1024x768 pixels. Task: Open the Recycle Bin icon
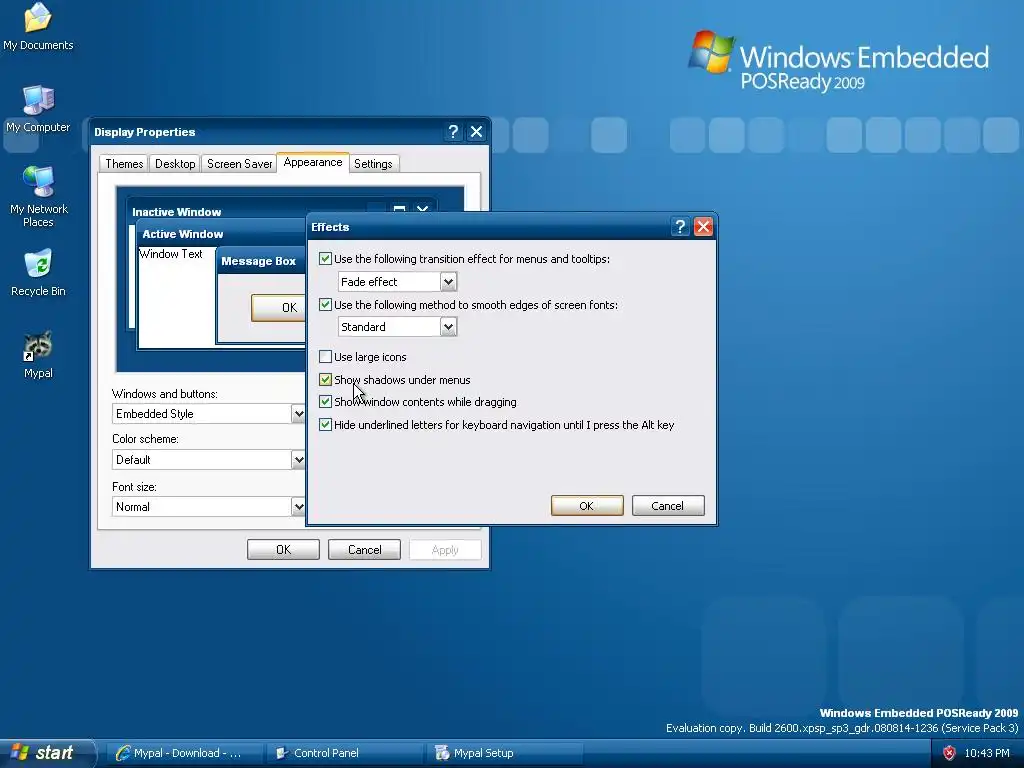point(38,272)
